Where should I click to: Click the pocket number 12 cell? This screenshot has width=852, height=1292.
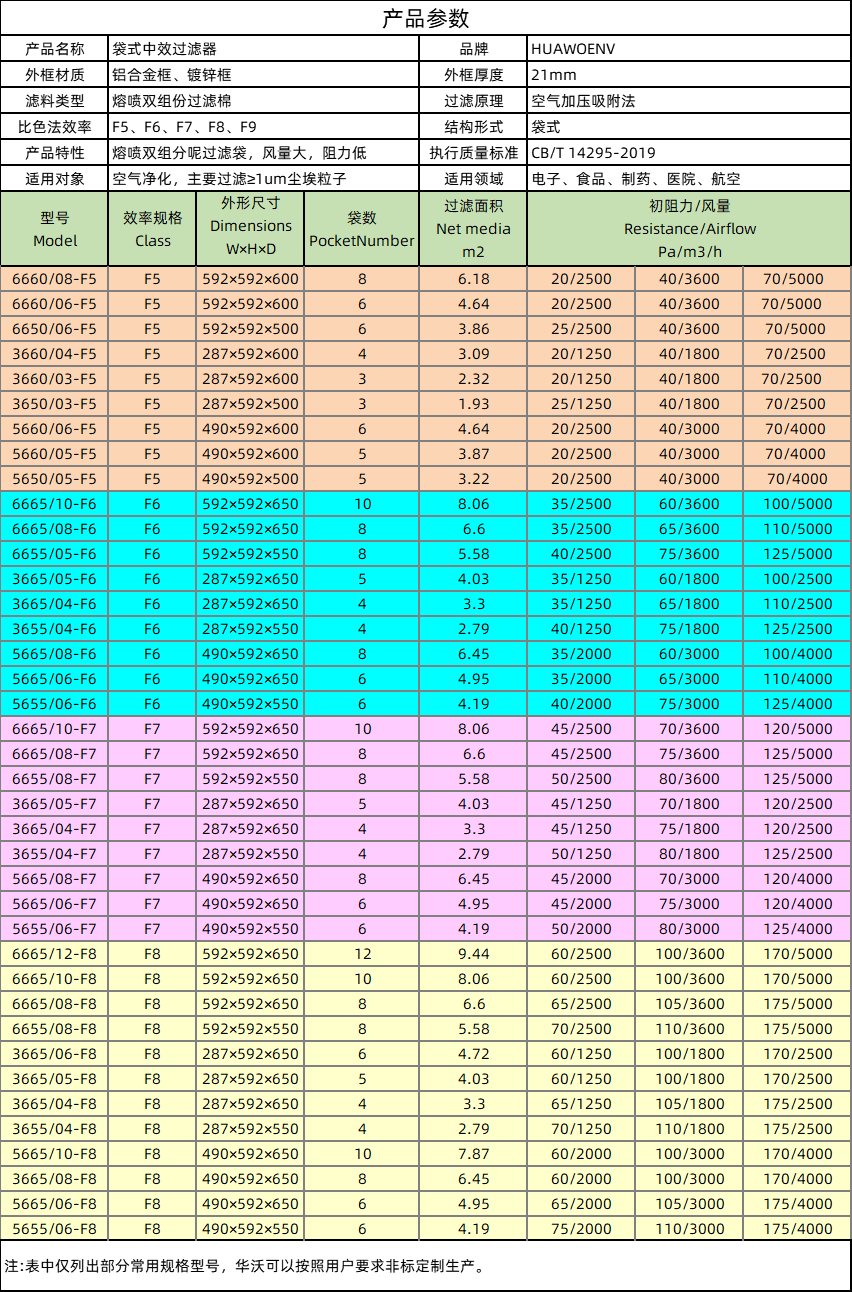(x=361, y=954)
